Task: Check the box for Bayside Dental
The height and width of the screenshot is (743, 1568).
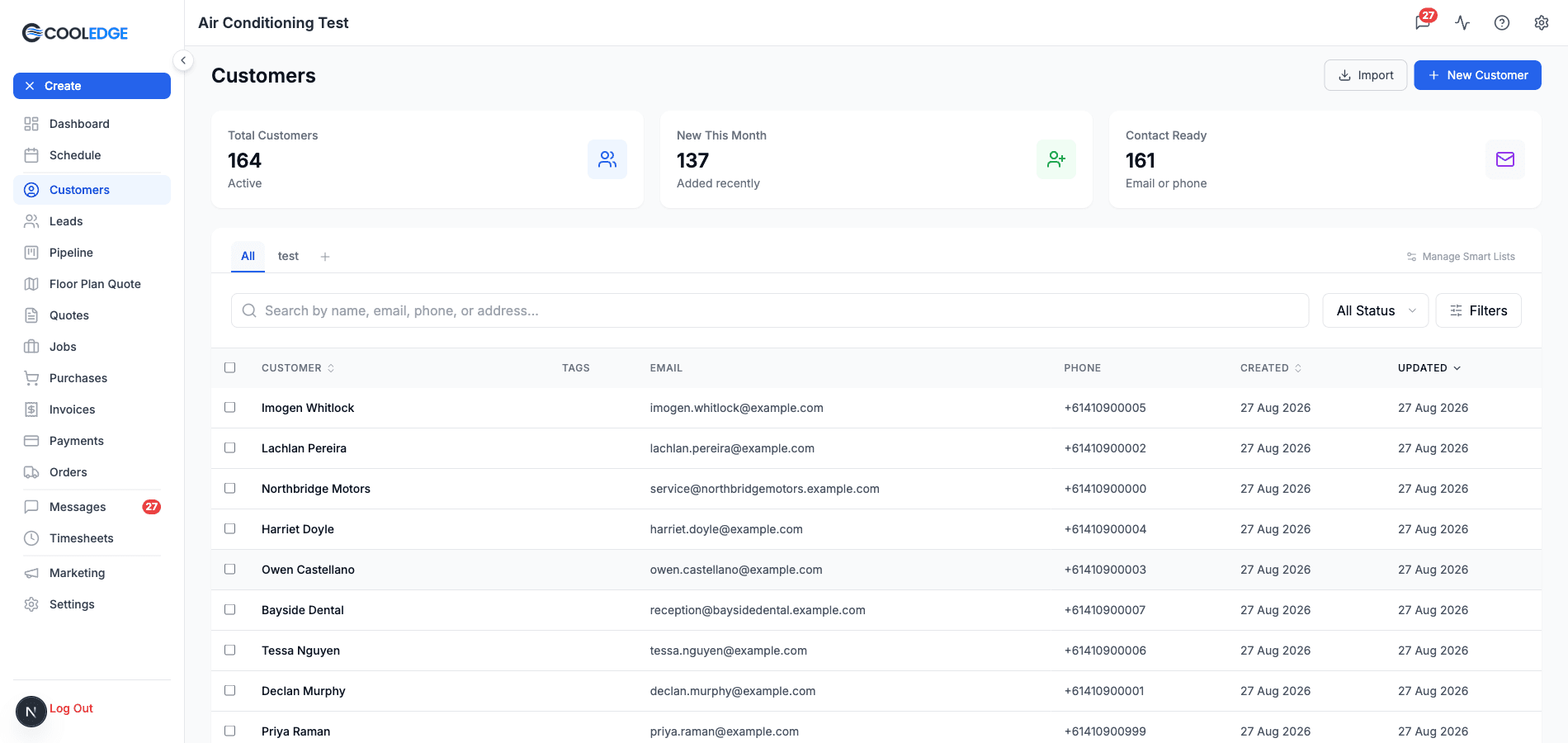Action: pyautogui.click(x=230, y=609)
